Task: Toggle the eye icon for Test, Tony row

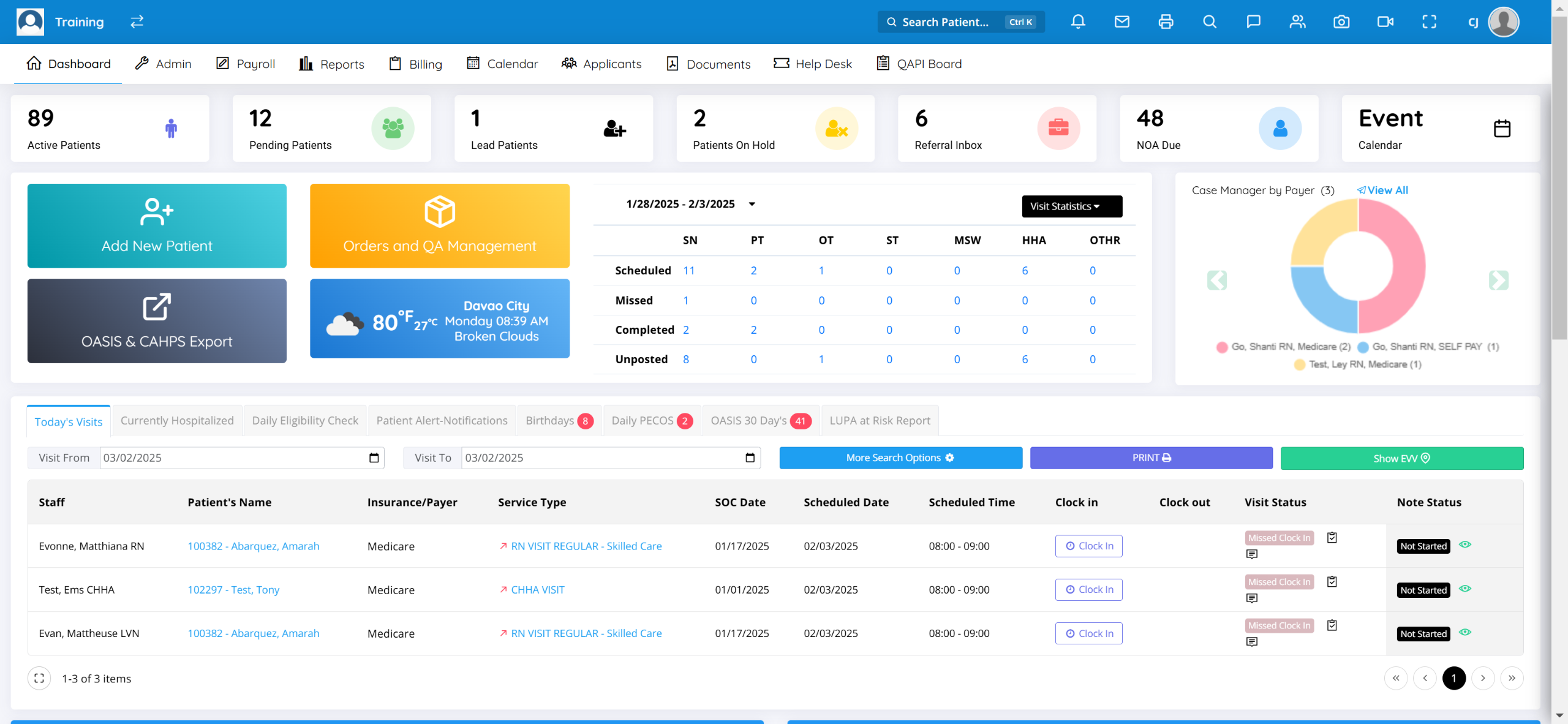Action: [1464, 589]
